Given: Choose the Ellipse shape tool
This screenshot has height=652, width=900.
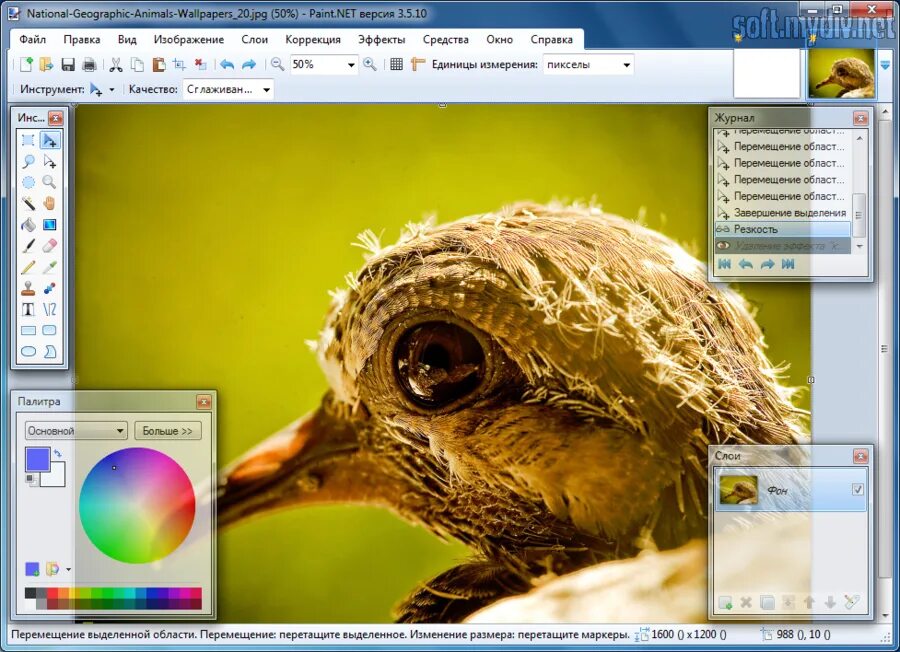Looking at the screenshot, I should coord(28,351).
